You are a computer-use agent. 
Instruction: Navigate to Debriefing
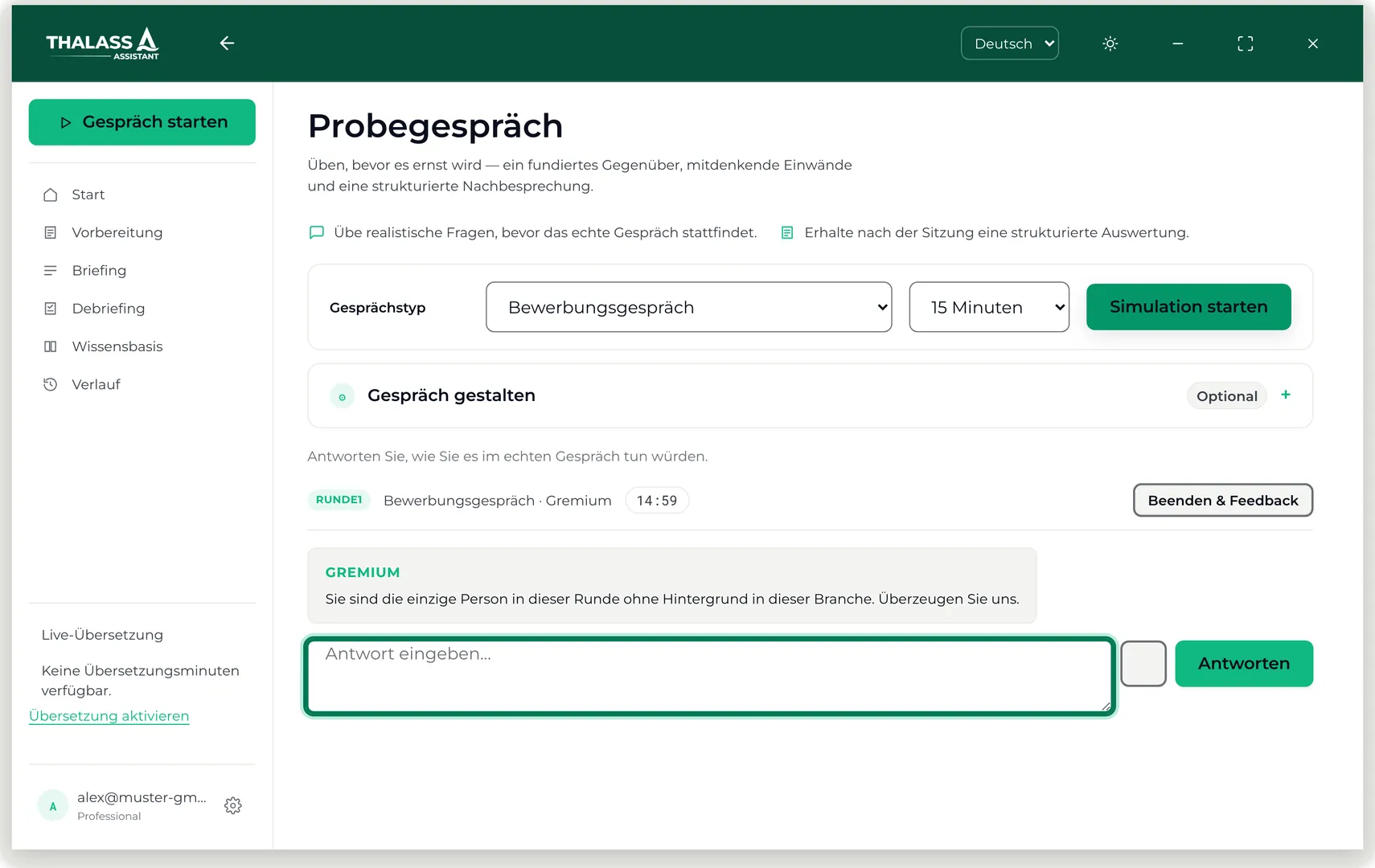tap(142, 309)
